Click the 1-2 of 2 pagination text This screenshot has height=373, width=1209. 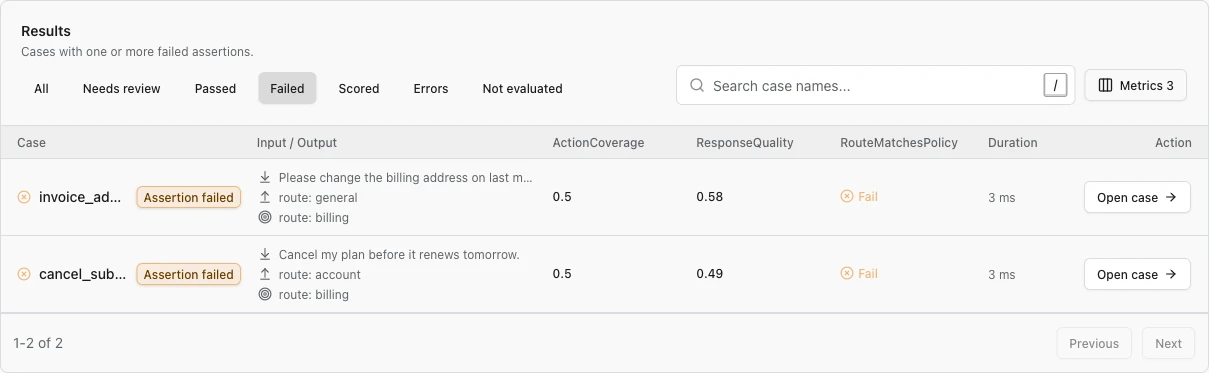38,343
